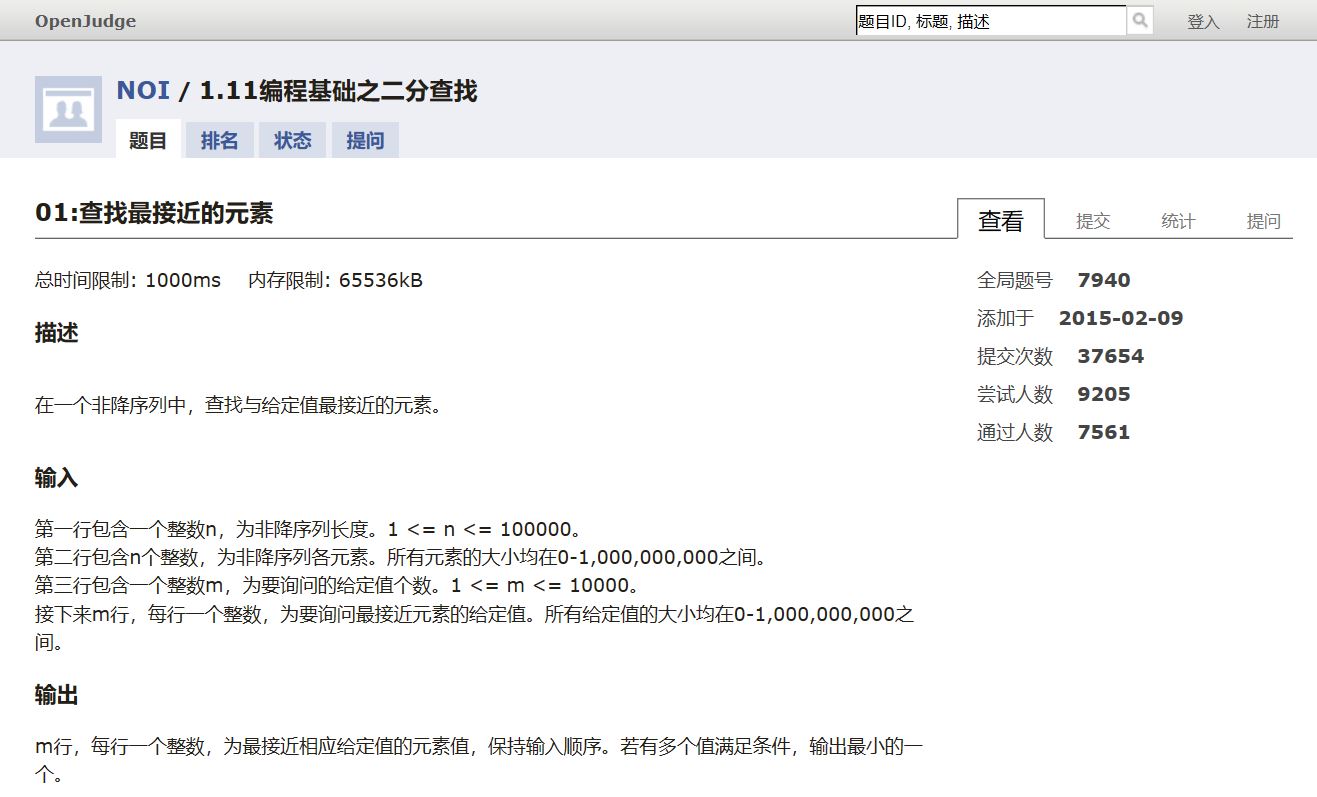Click the problem title 01:查找最接近的元素

pos(154,213)
